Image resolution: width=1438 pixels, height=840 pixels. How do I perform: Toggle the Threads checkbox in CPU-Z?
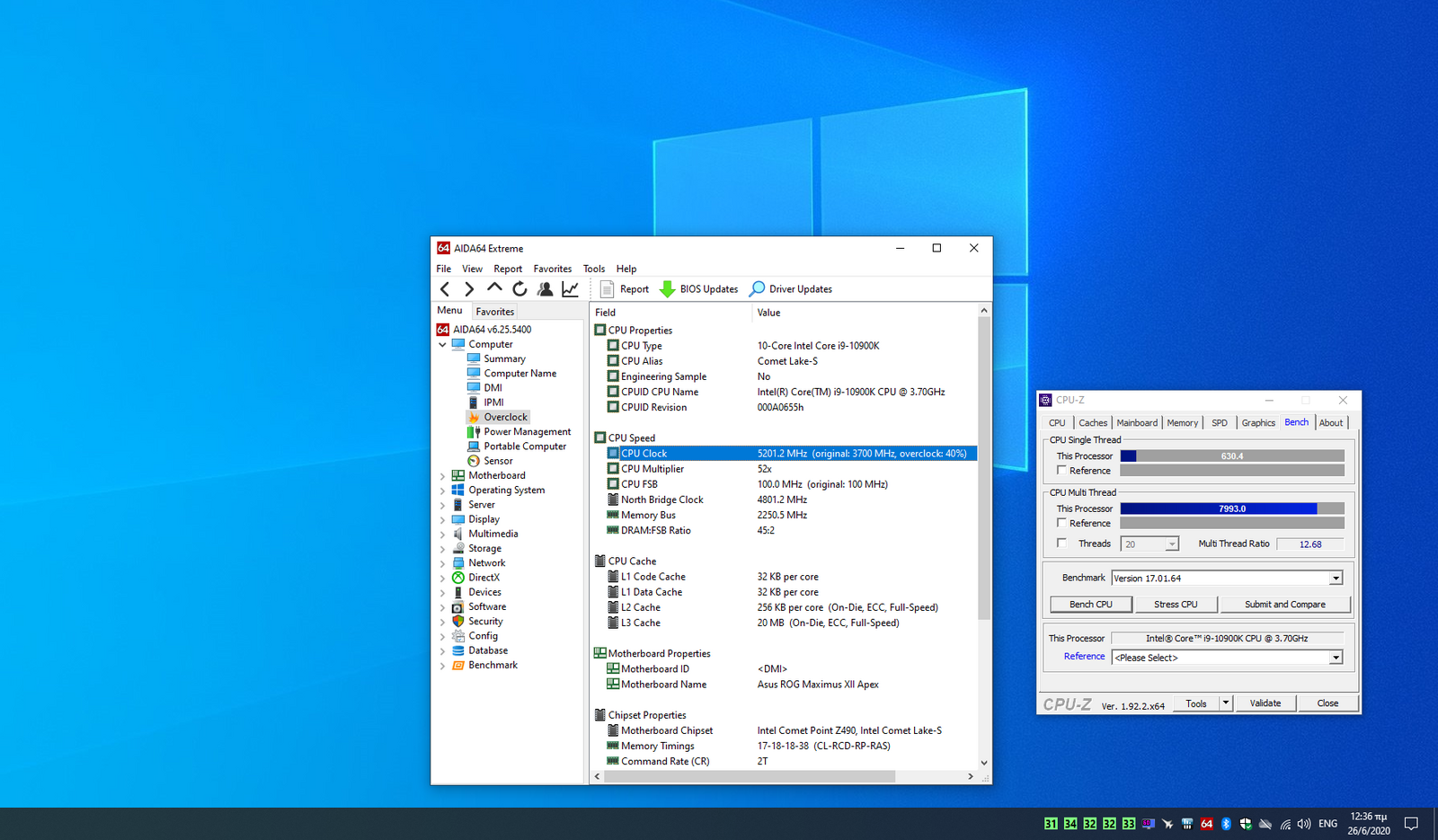pos(1061,544)
